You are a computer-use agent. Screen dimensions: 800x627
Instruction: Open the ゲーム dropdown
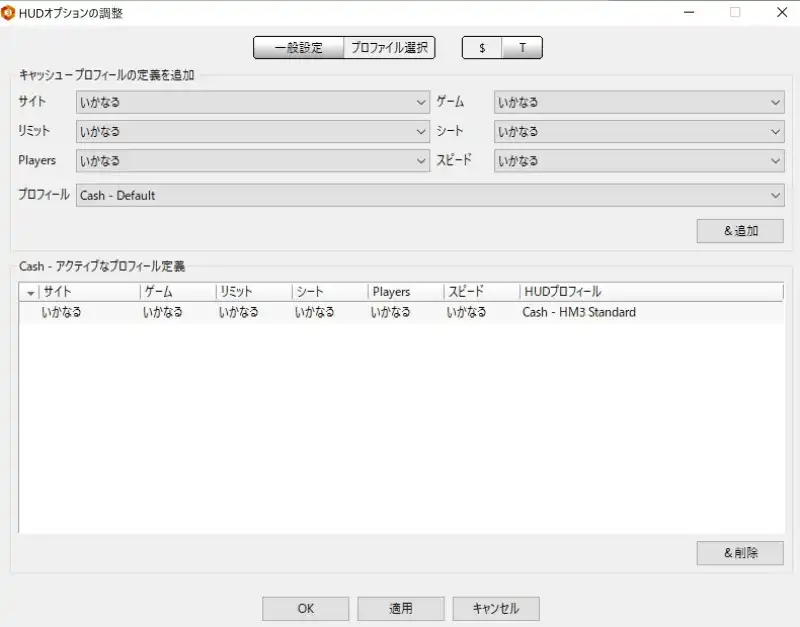click(638, 102)
